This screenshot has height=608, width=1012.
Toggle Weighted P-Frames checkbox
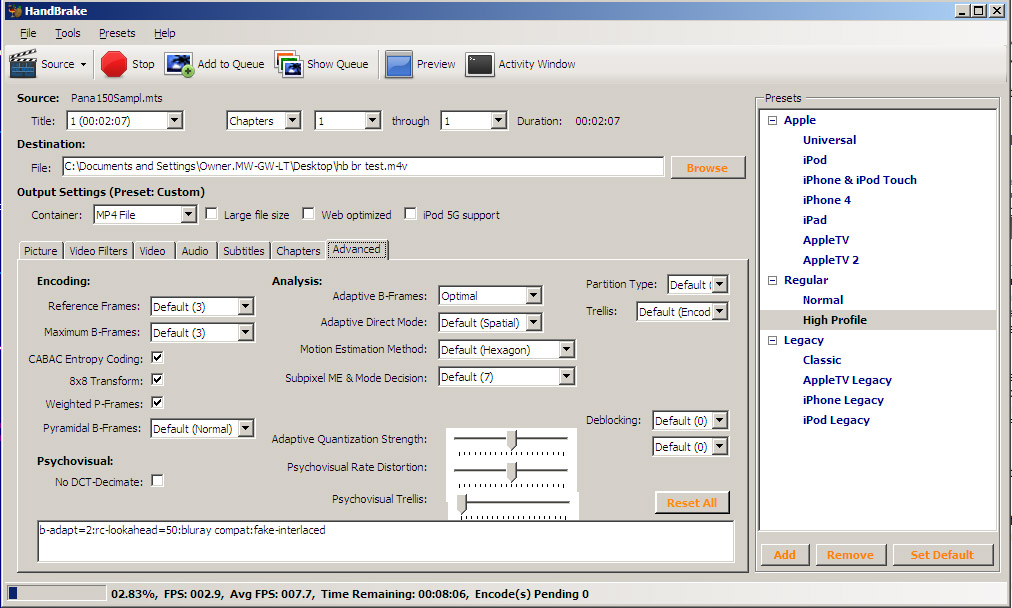pyautogui.click(x=157, y=403)
